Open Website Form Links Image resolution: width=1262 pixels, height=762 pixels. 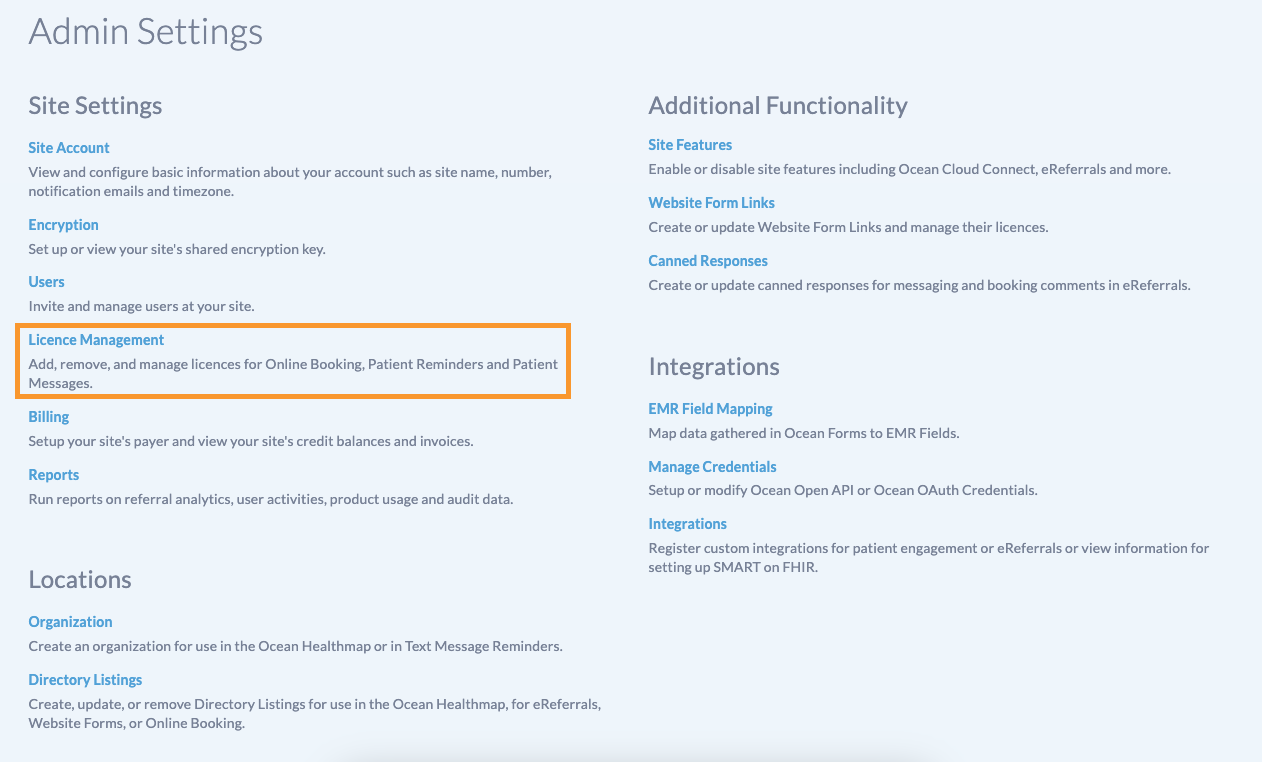712,203
